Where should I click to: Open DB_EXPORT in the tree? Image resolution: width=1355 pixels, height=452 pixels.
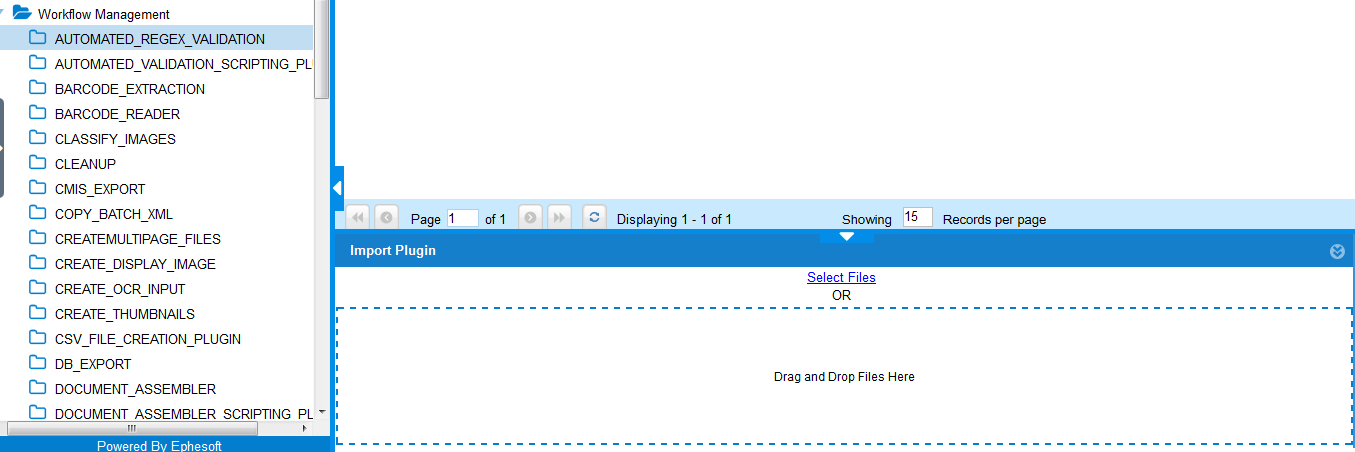tap(157, 364)
